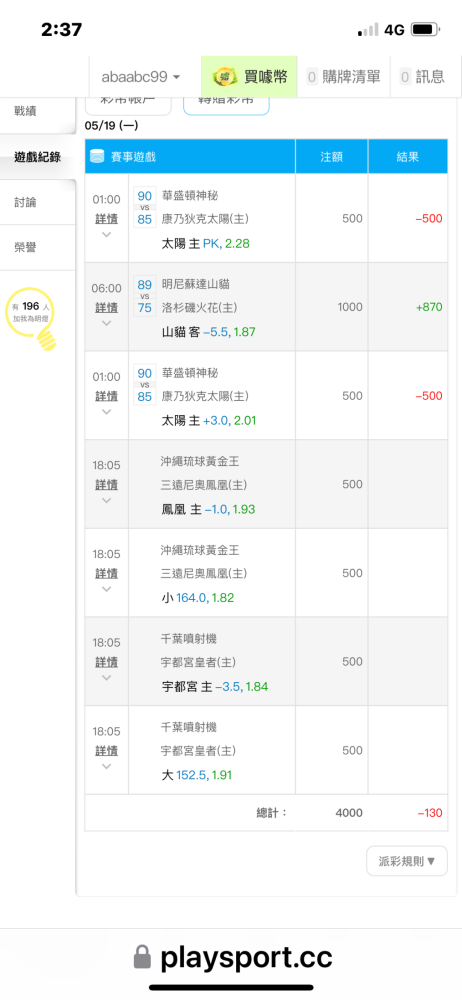Click the database icon beside 賽事遊戲

97,156
